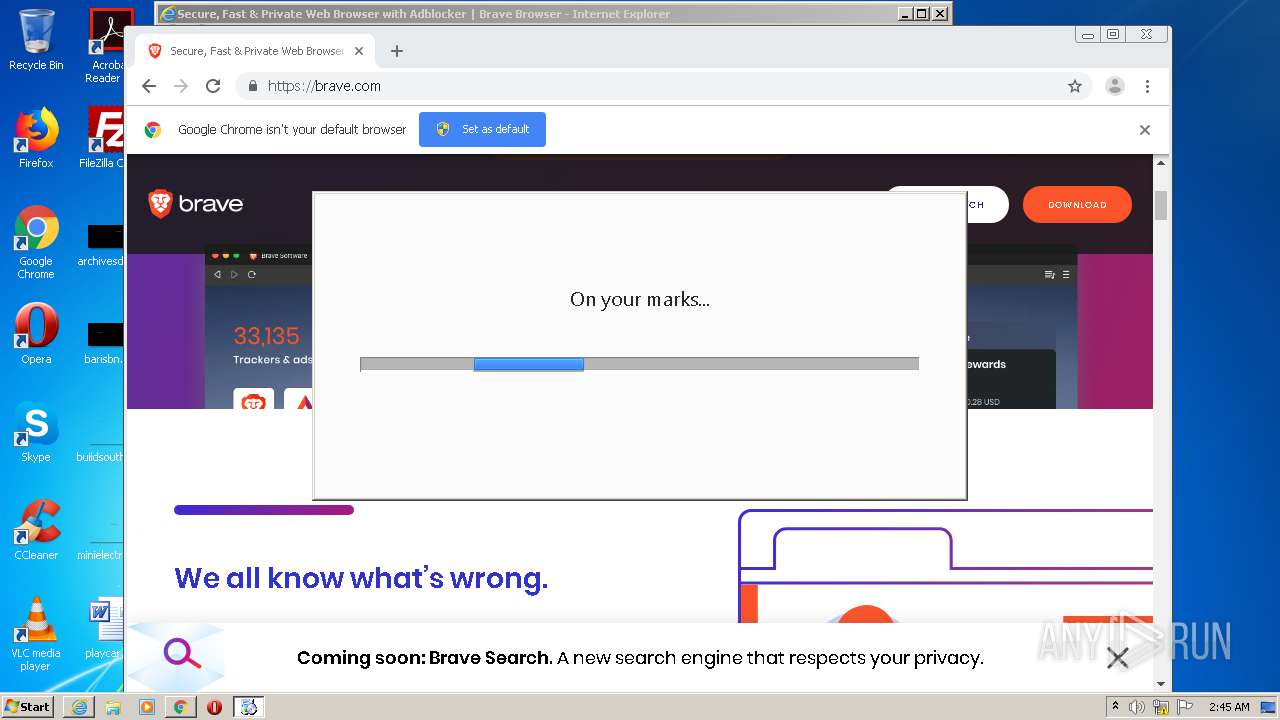Click the installer progress bar

pyautogui.click(x=639, y=364)
